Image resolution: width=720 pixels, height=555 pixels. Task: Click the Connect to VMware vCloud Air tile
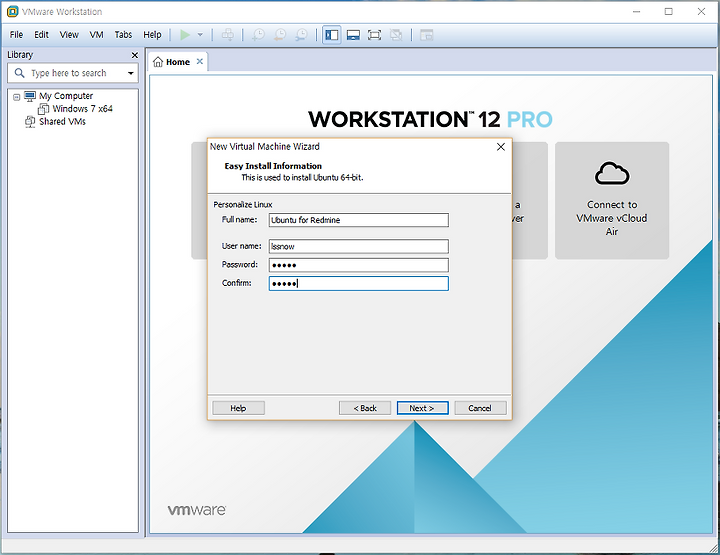pyautogui.click(x=612, y=201)
